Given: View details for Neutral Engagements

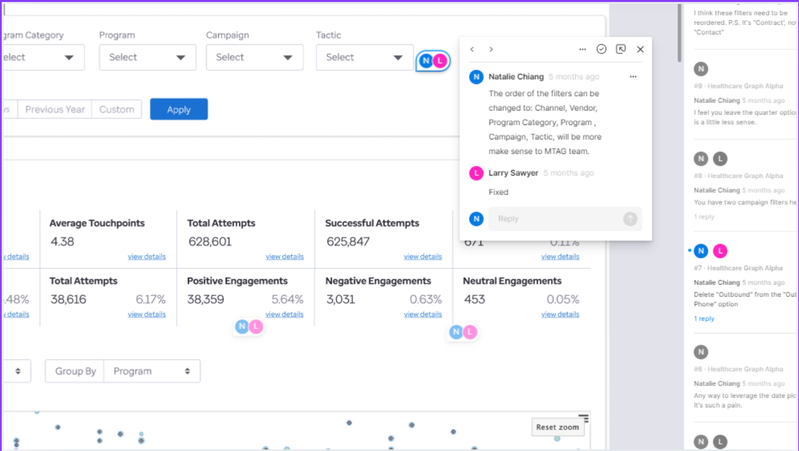Looking at the screenshot, I should [x=560, y=314].
